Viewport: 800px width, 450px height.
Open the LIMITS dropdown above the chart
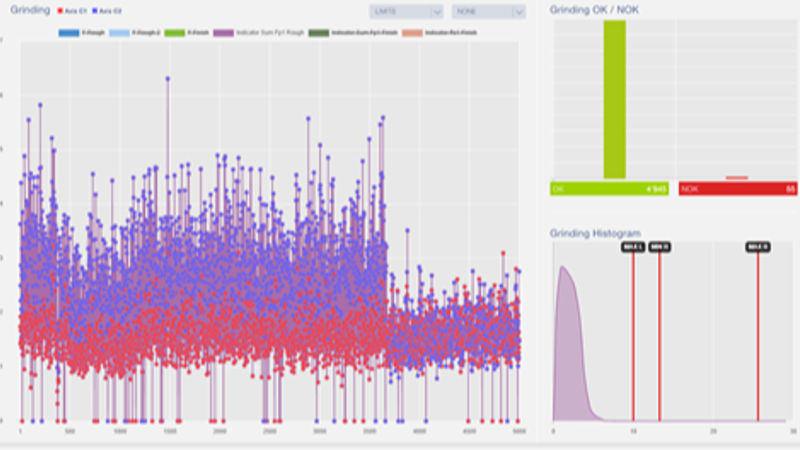tap(406, 12)
